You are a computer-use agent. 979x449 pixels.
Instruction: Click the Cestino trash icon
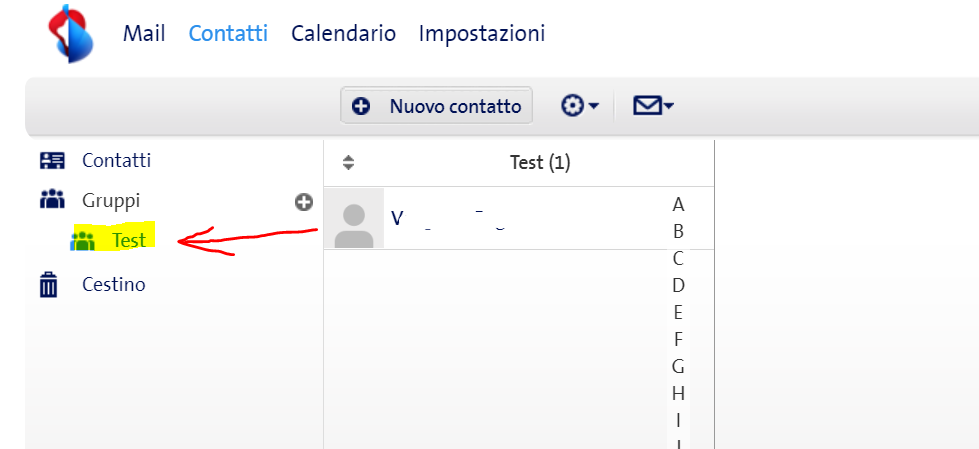(49, 285)
